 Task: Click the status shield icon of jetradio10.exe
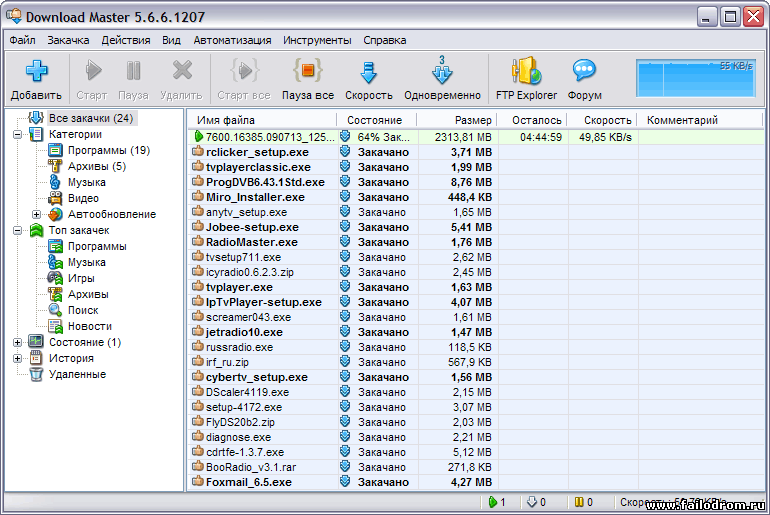(x=345, y=331)
